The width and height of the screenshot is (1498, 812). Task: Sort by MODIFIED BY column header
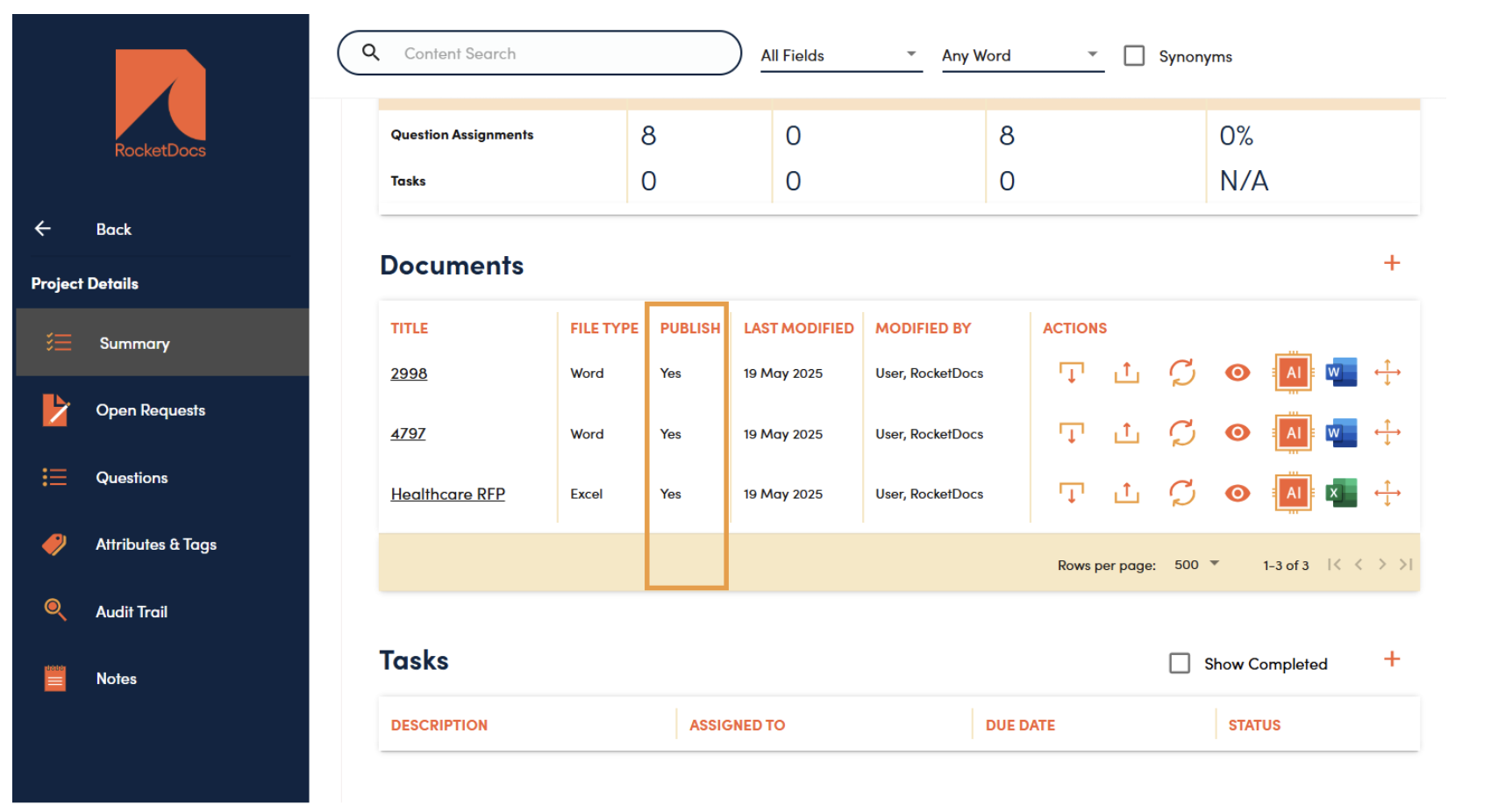coord(923,328)
